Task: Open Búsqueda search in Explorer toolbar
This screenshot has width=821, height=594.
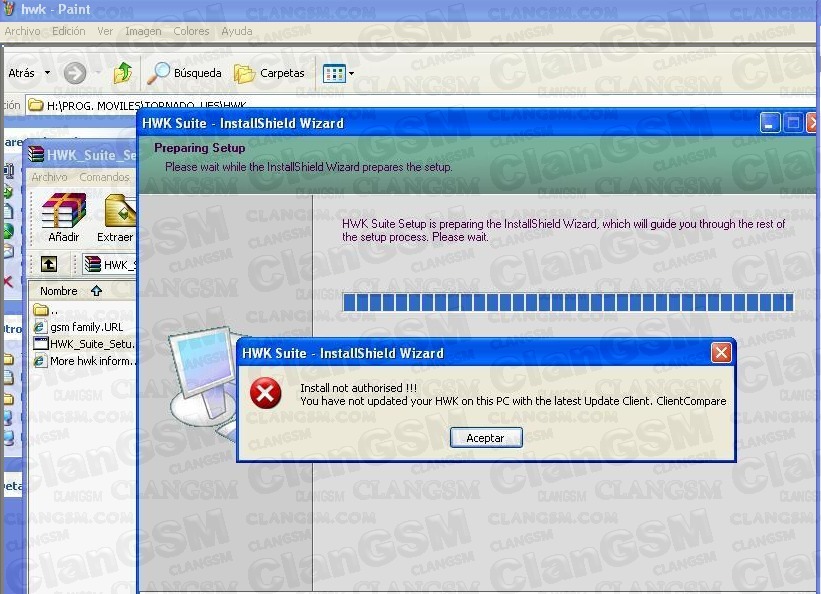Action: pos(184,73)
